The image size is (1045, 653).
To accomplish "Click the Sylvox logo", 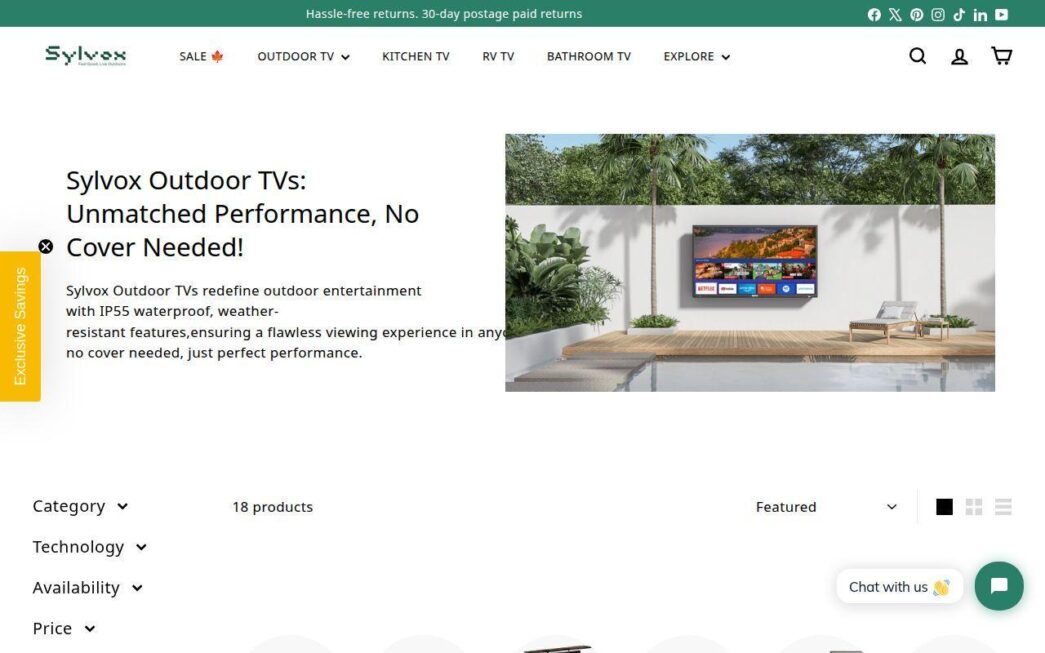I will 85,55.
